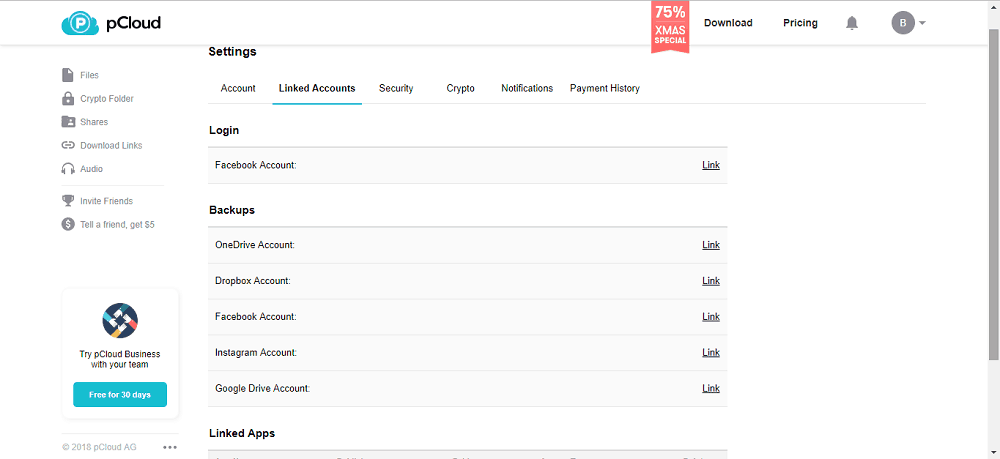1000x459 pixels.
Task: Click the Settings page heading
Action: coord(232,52)
